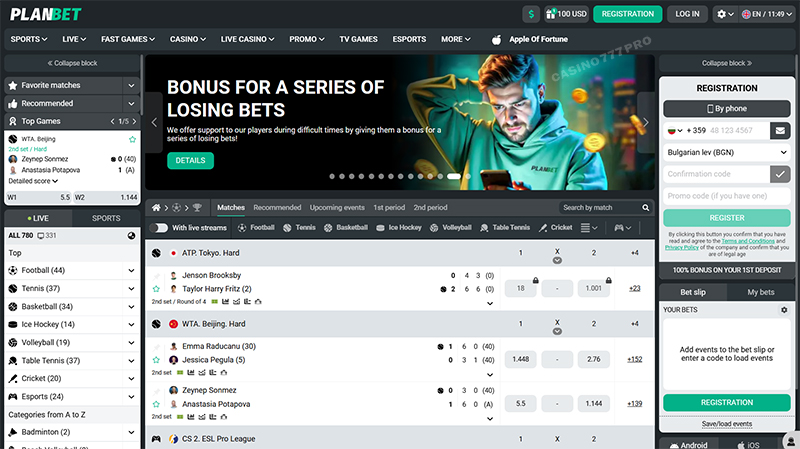800x449 pixels.
Task: Click the dollar payments icon in header
Action: [531, 14]
